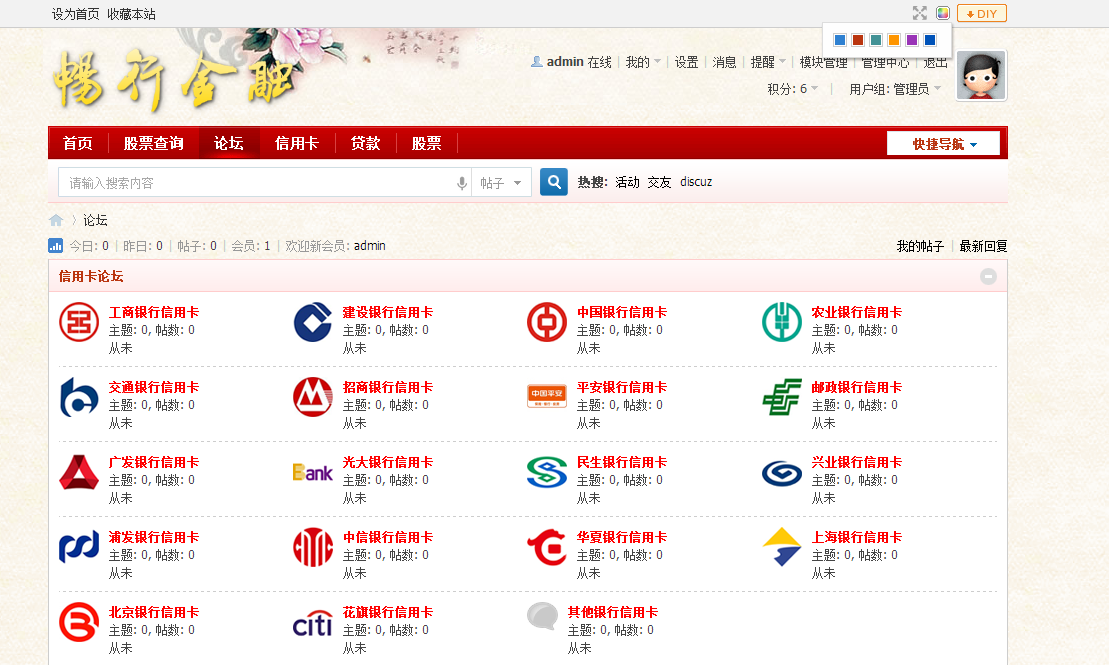Screen dimensions: 1109x665
Task: Click the hot search term discuz
Action: [696, 183]
